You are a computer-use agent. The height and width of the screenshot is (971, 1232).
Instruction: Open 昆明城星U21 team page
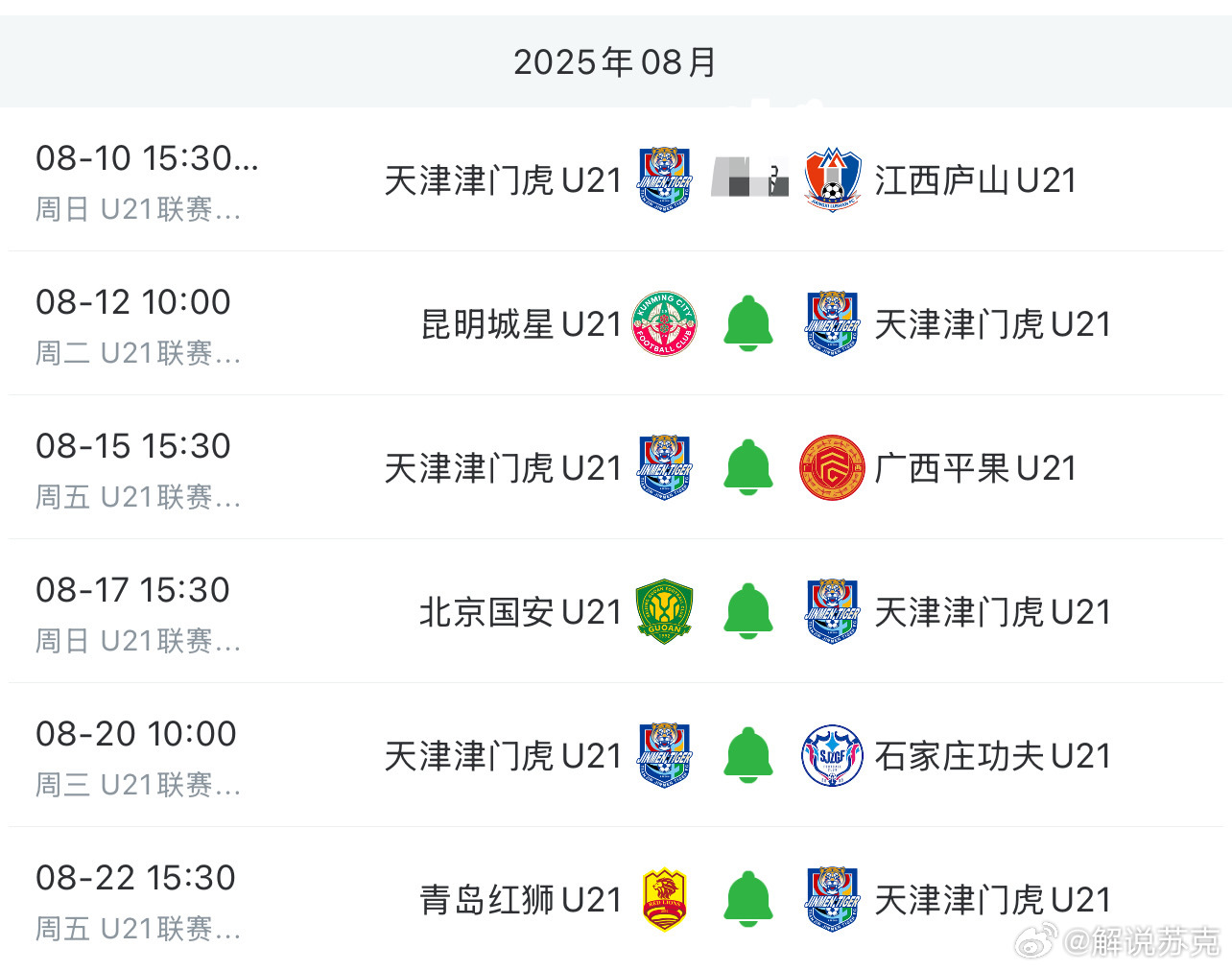click(521, 324)
